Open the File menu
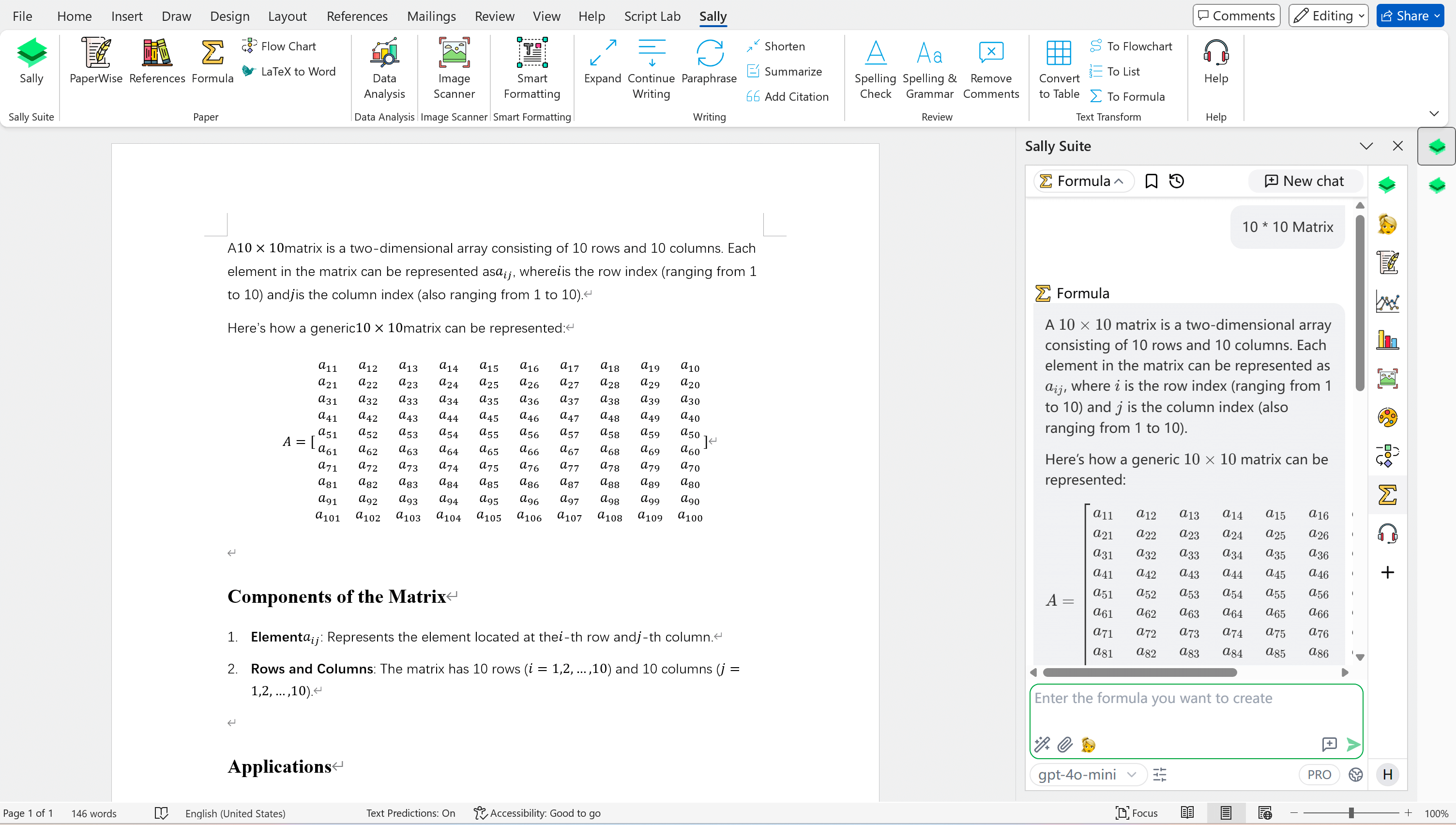 coord(22,16)
